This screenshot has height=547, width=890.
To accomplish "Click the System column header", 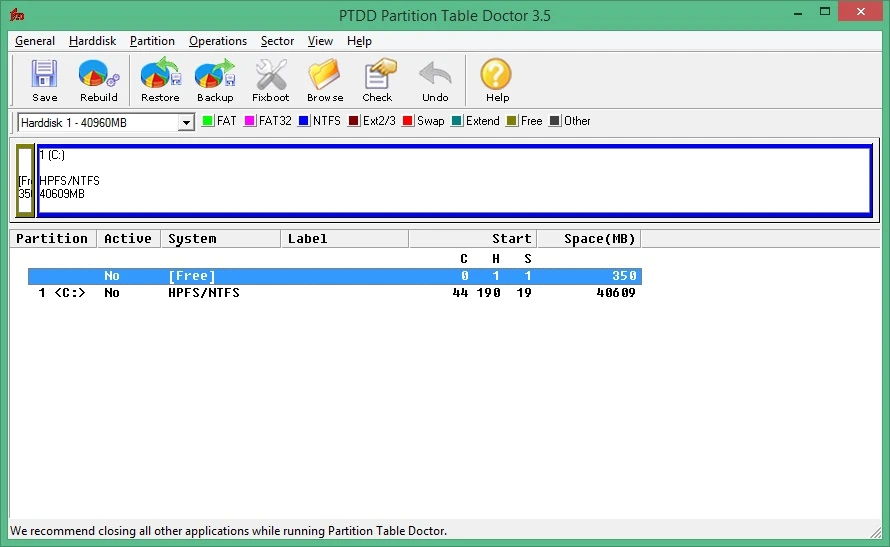I will tap(221, 239).
